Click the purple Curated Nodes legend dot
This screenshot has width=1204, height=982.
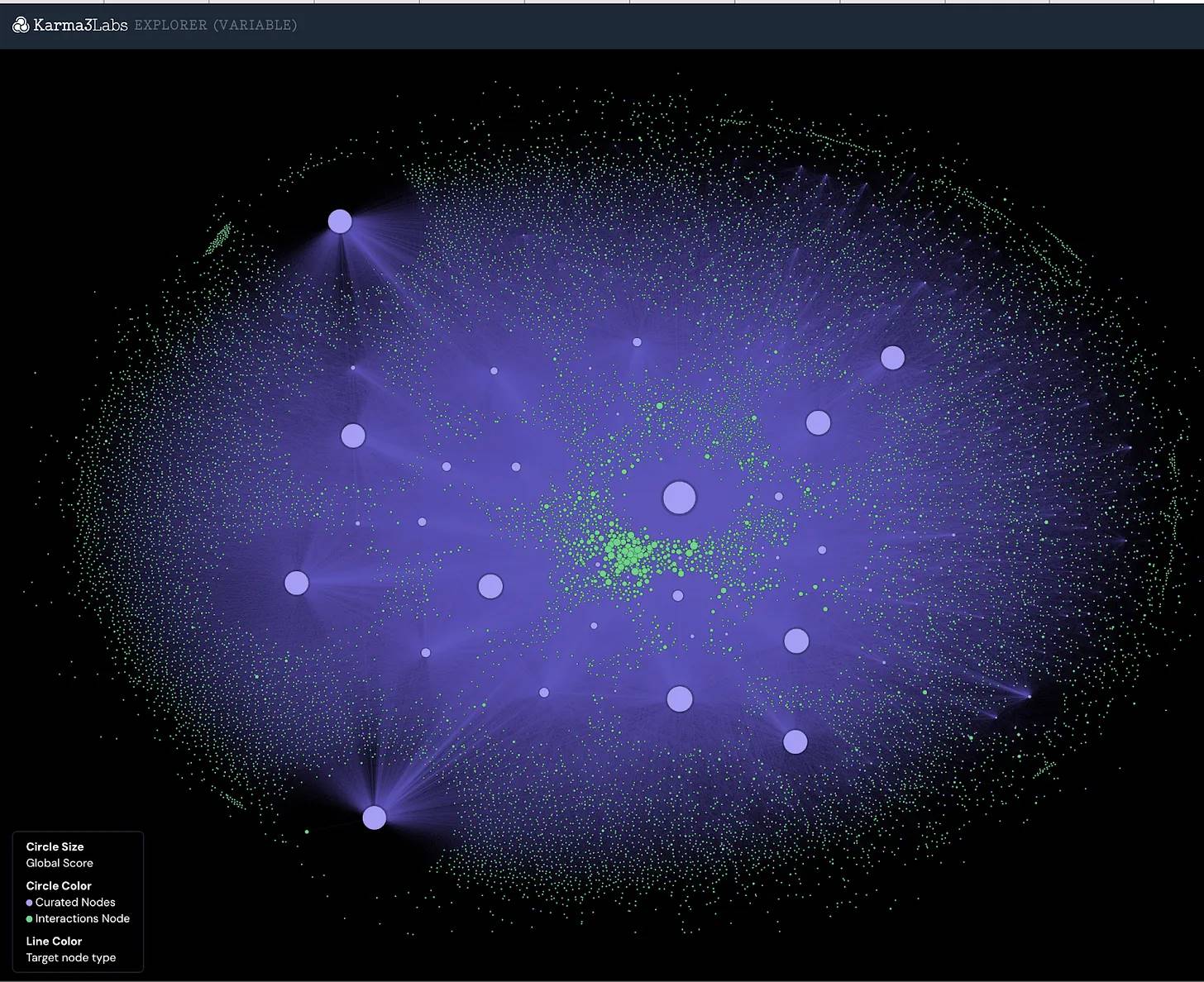pos(30,903)
